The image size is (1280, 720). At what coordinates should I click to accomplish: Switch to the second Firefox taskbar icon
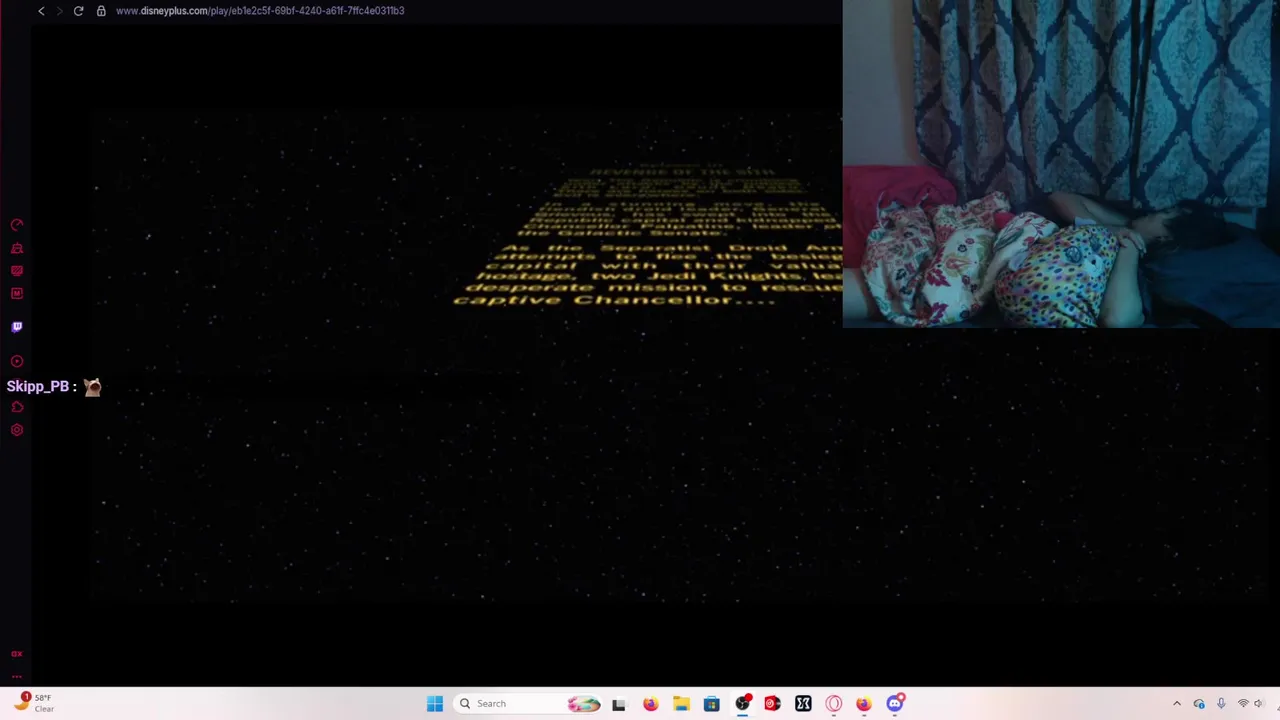(864, 704)
